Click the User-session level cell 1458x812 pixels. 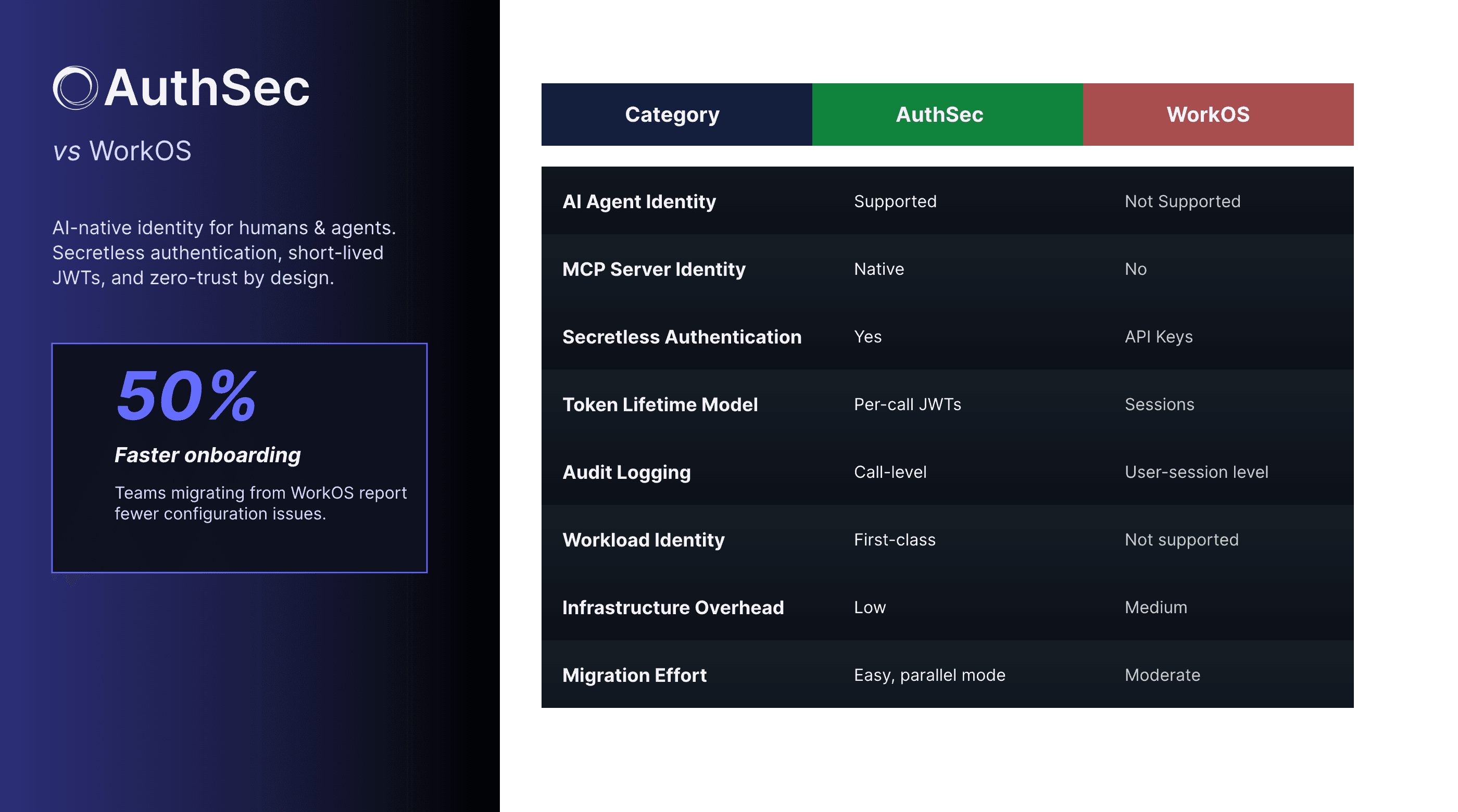tap(1196, 472)
